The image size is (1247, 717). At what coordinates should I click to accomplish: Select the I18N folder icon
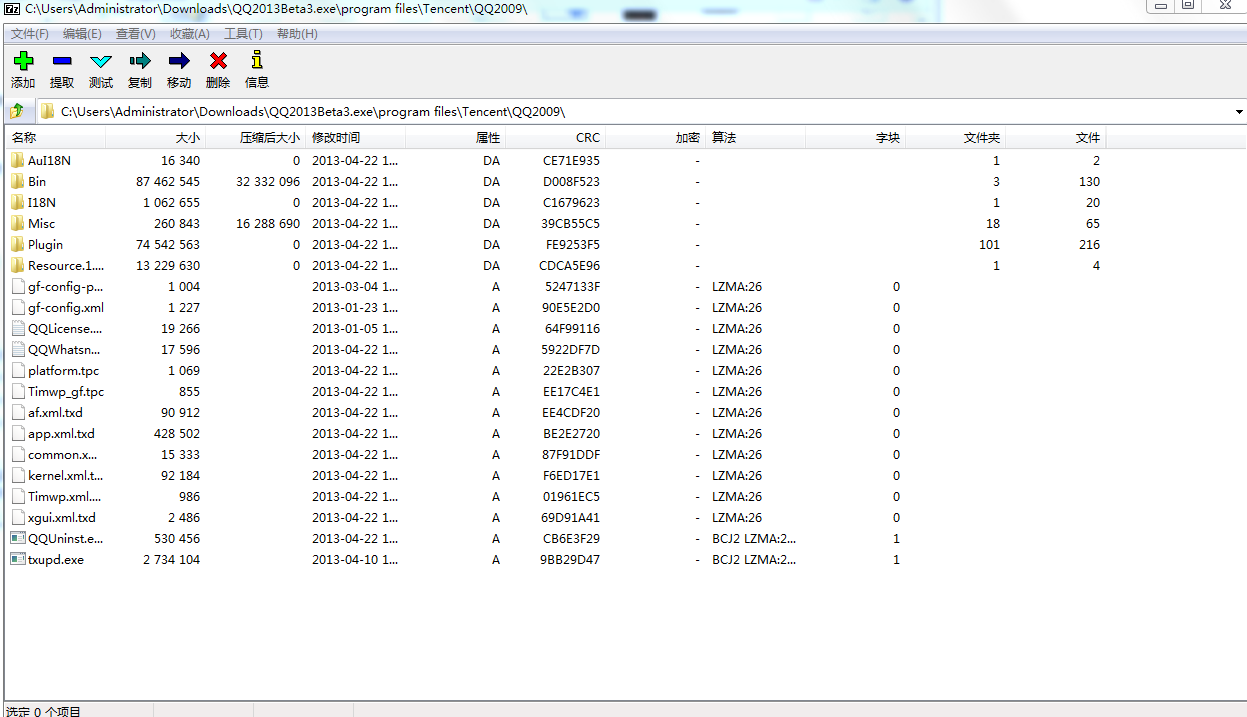point(18,202)
